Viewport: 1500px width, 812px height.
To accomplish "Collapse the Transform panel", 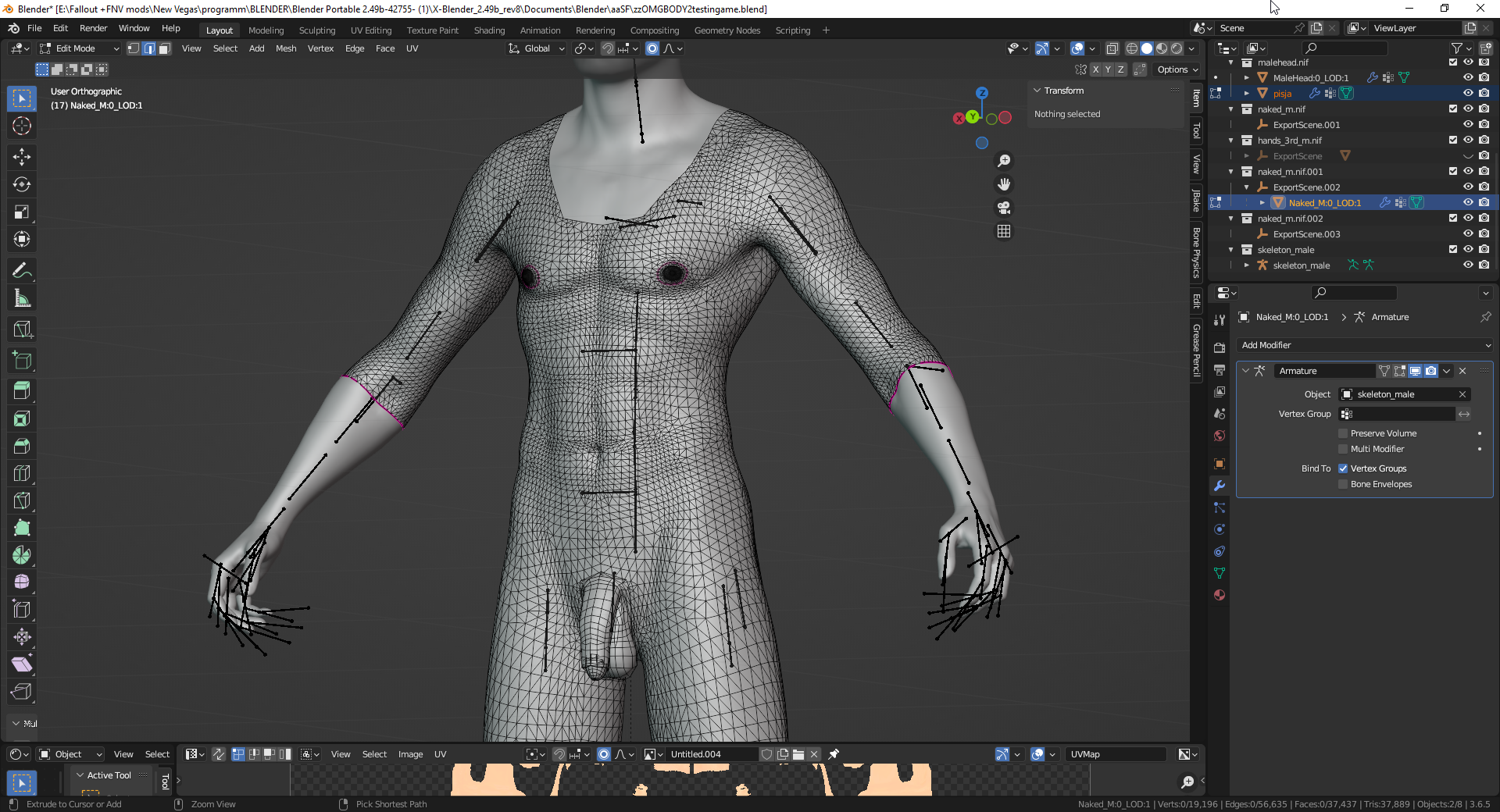I will click(1037, 91).
